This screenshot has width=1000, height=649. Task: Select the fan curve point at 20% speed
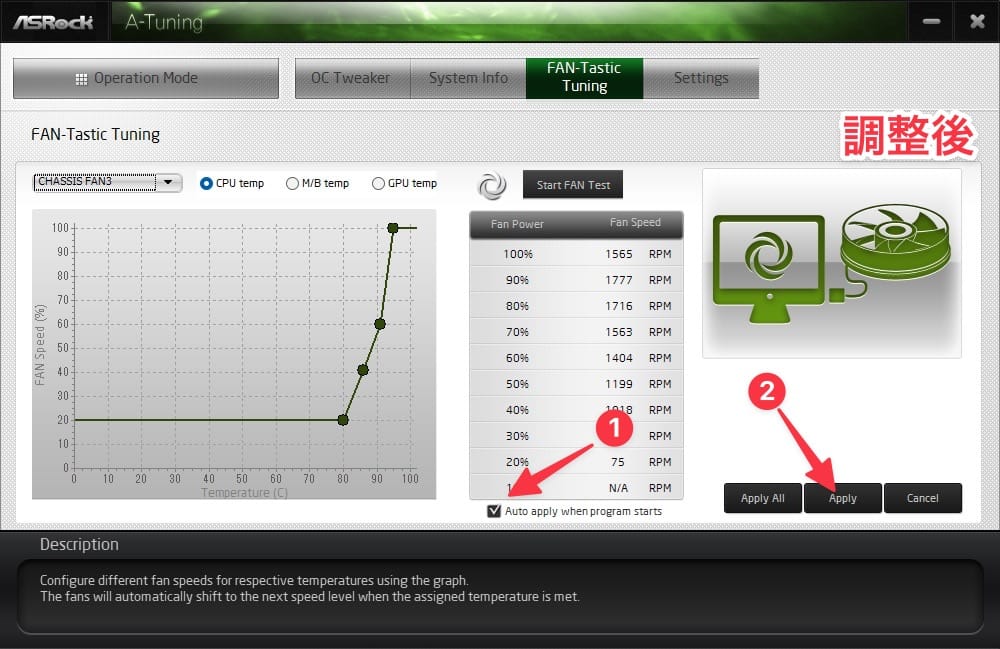[x=343, y=419]
